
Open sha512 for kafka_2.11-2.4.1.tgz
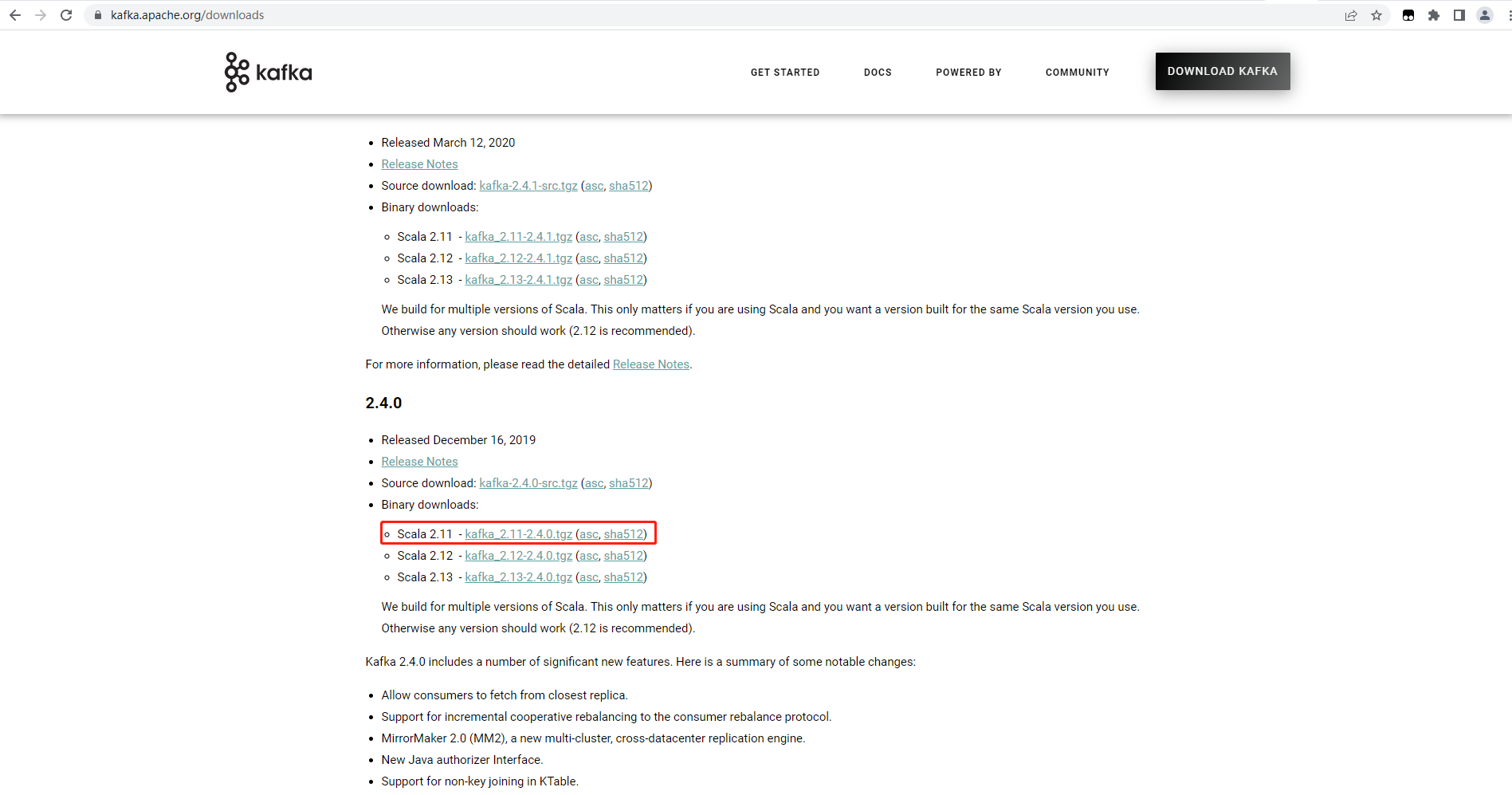623,237
